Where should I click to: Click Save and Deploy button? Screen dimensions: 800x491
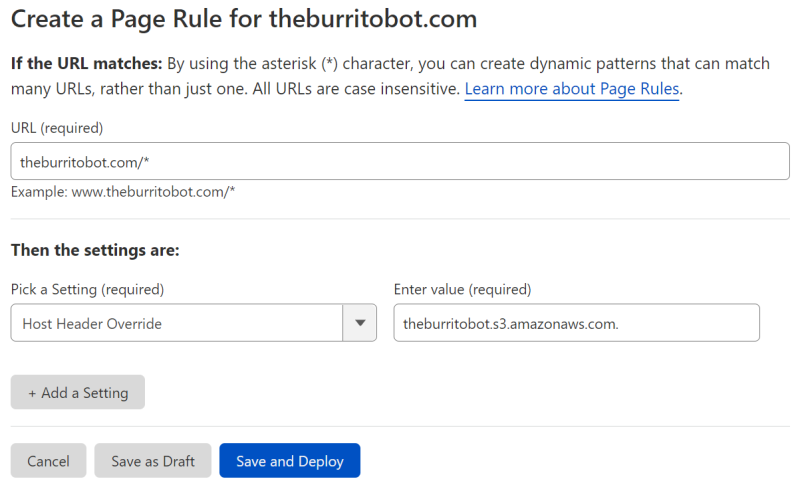point(290,460)
